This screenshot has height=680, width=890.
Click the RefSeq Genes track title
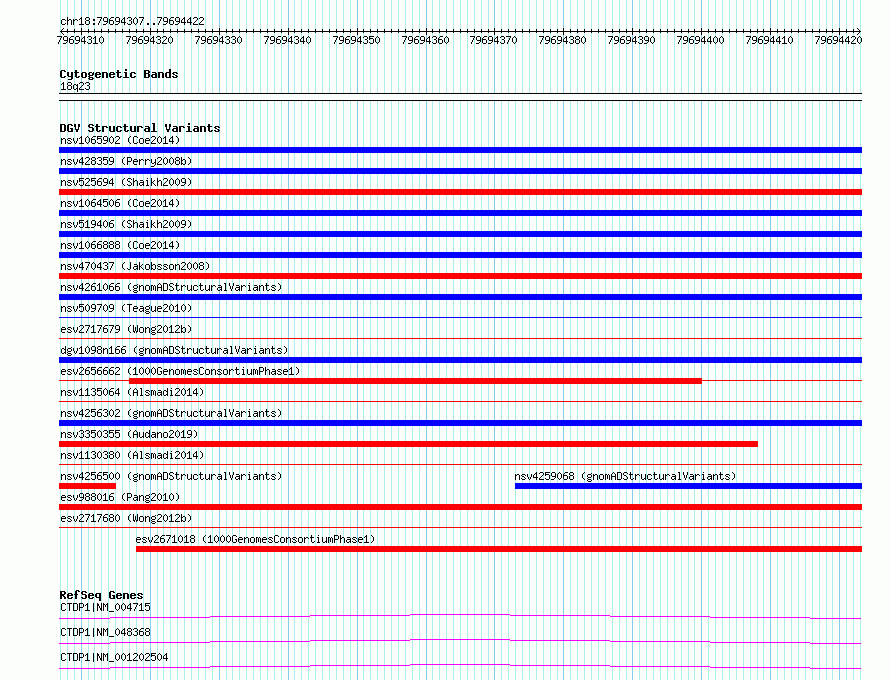point(101,595)
